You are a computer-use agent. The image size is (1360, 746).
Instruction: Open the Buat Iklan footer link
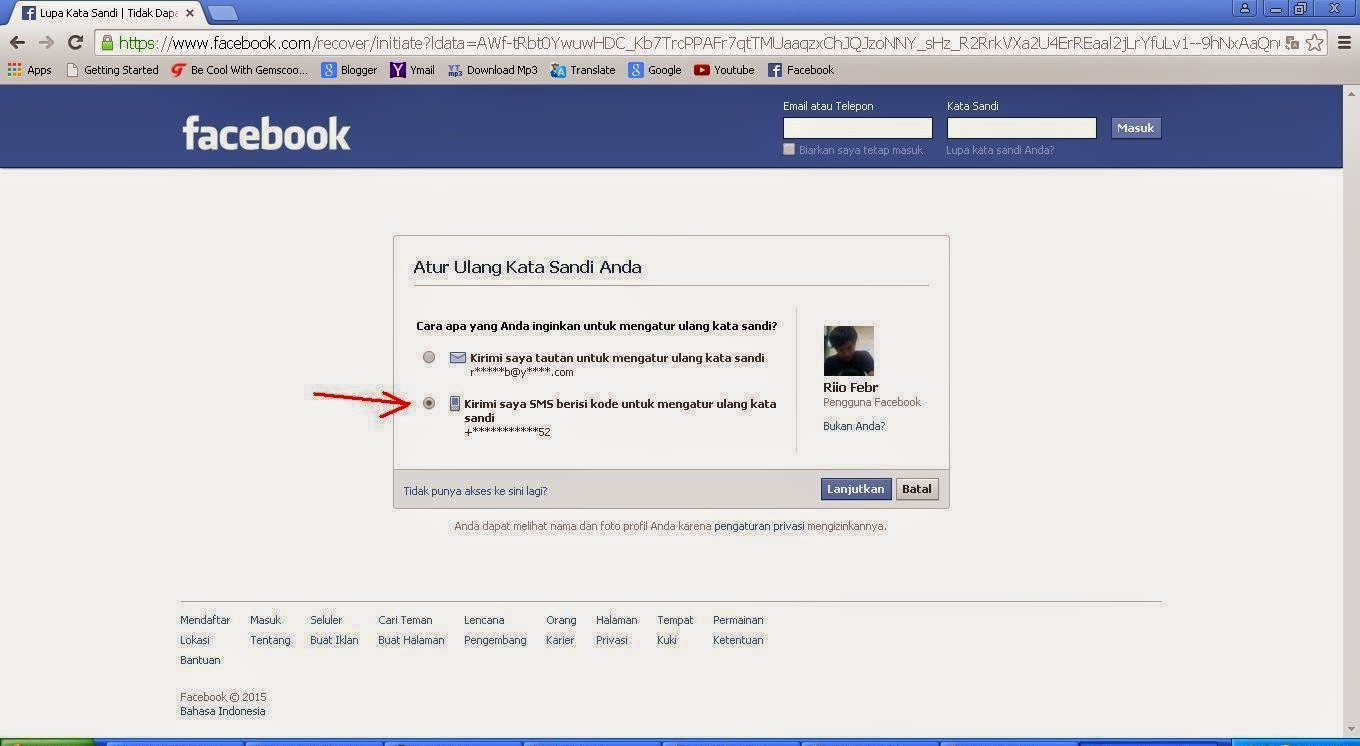coord(334,640)
